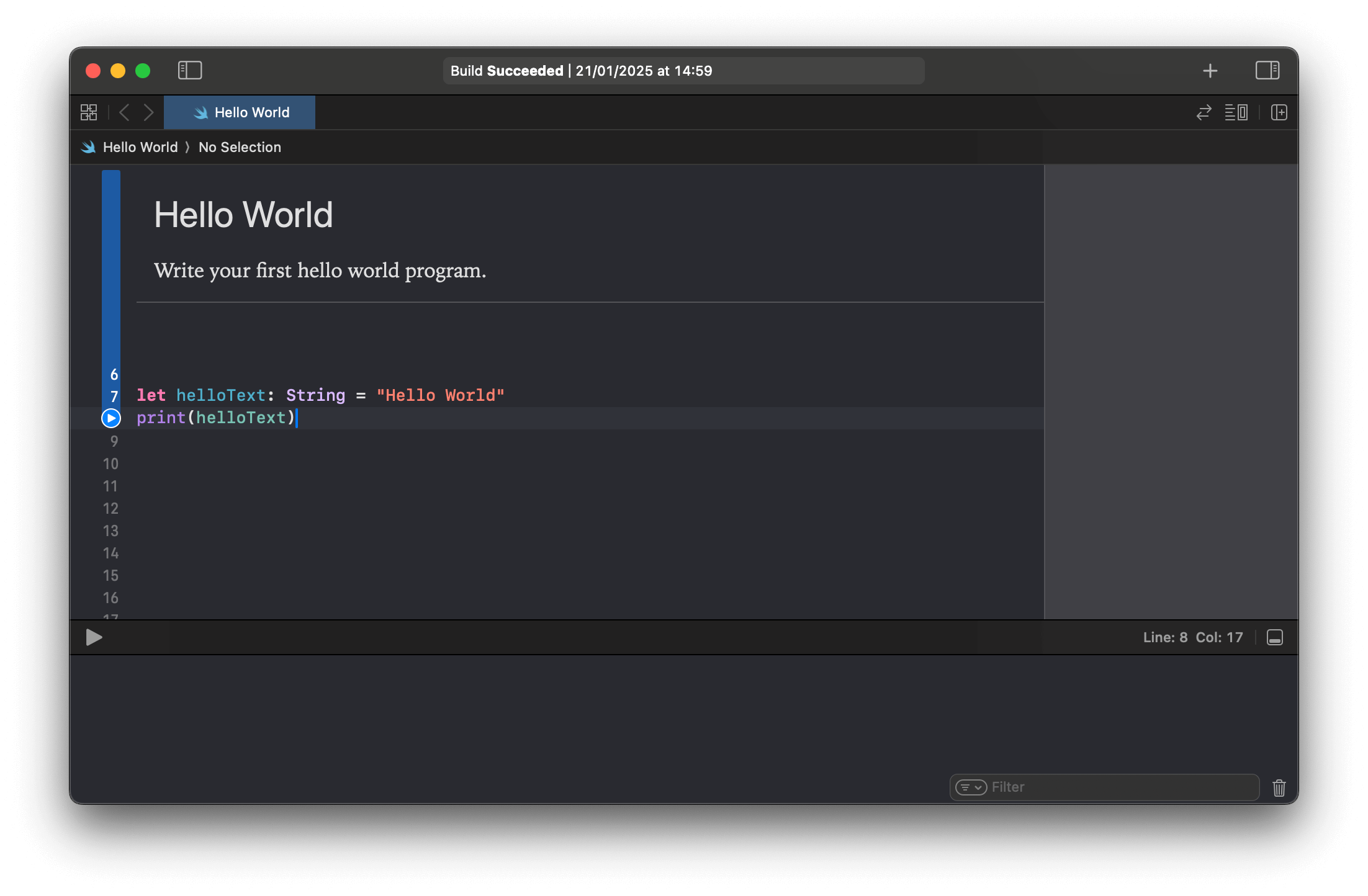
Task: Click the Swift bird icon in the breadcrumb bar
Action: coord(87,146)
